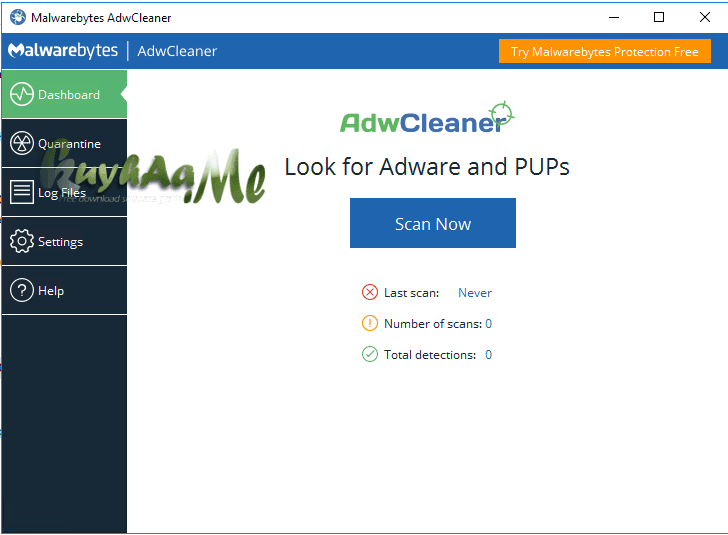
Task: Click the Dashboard heartbeat icon
Action: pyautogui.click(x=22, y=94)
